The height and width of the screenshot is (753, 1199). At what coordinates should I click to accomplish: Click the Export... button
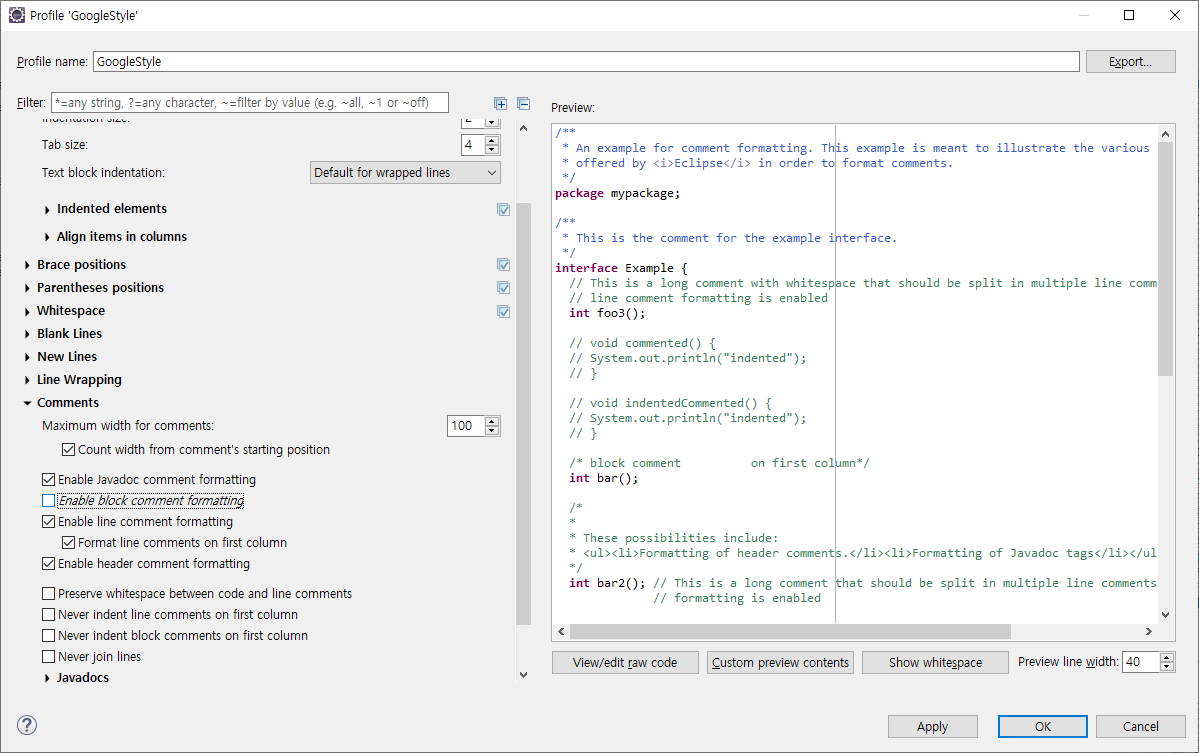point(1130,62)
